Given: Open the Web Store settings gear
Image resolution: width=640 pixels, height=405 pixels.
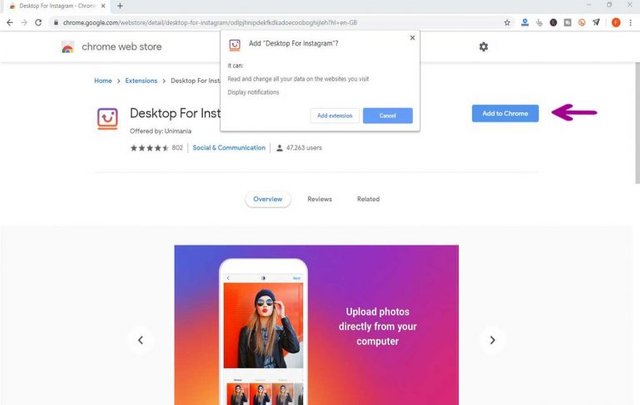Looking at the screenshot, I should [483, 47].
